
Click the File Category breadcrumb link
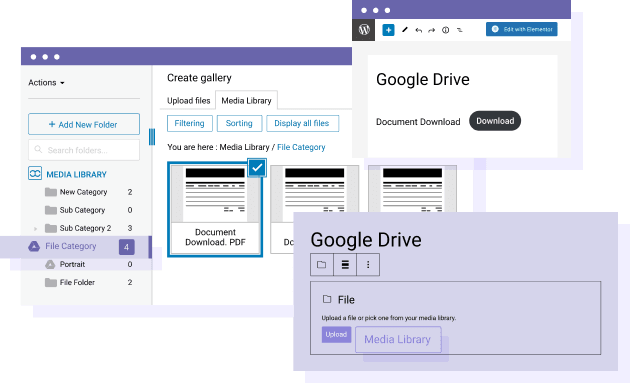tap(301, 147)
